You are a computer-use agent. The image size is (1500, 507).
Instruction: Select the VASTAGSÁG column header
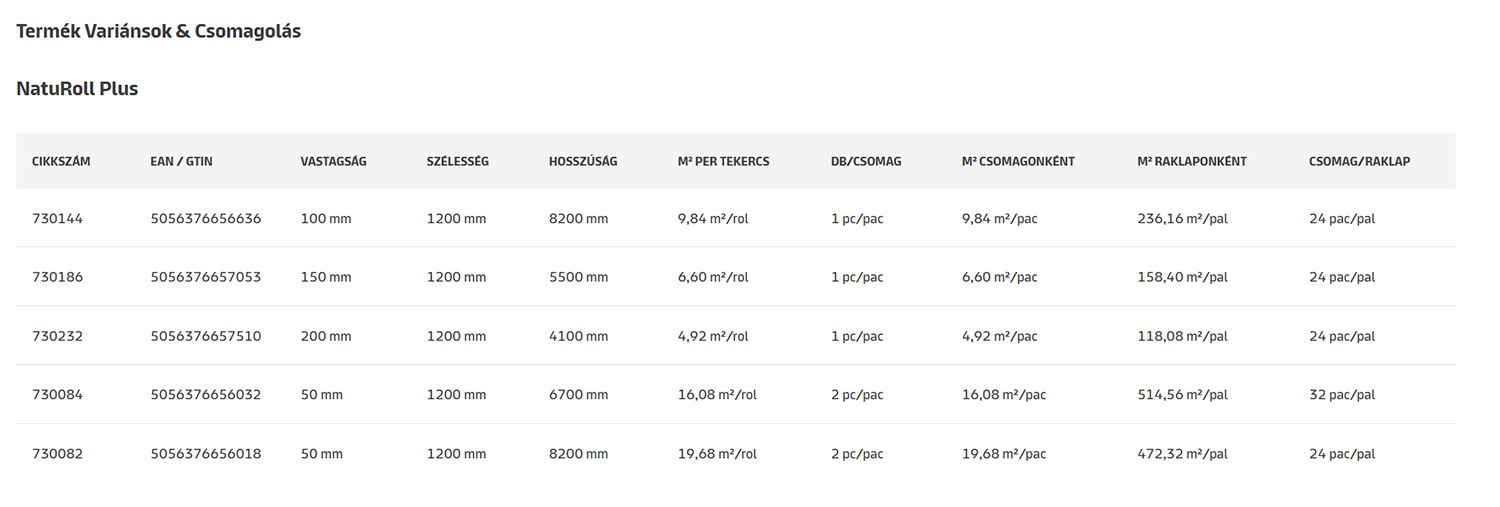point(333,161)
